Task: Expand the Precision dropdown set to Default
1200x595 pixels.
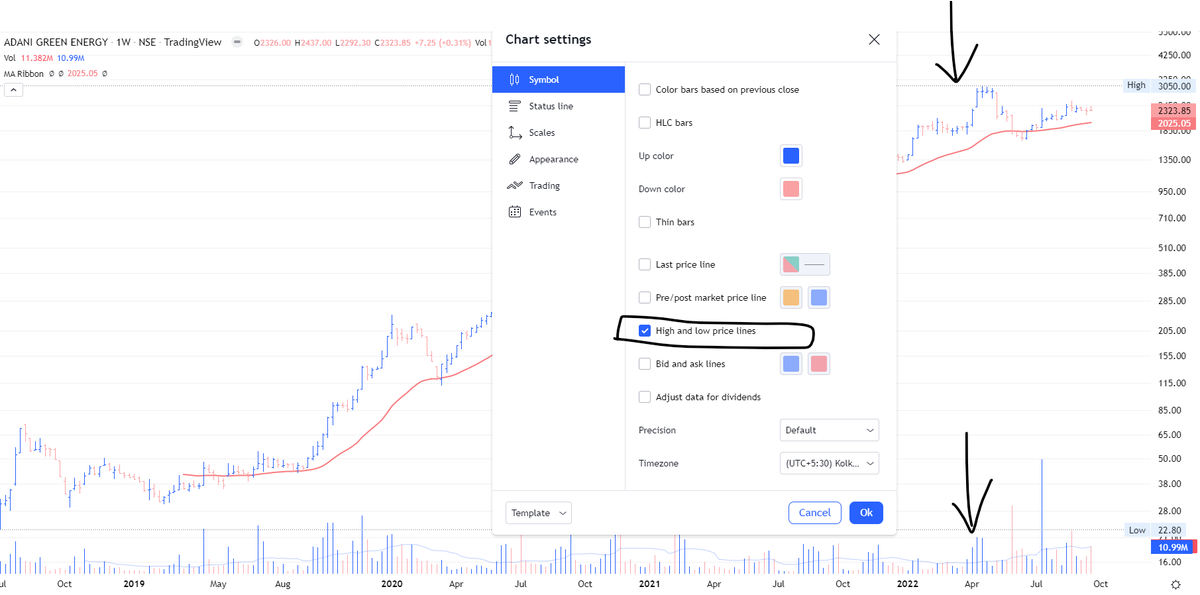Action: pyautogui.click(x=829, y=430)
